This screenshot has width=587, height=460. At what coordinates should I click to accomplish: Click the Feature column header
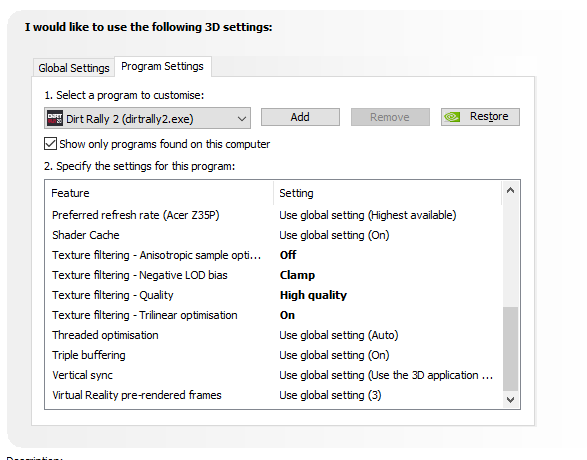click(x=159, y=193)
